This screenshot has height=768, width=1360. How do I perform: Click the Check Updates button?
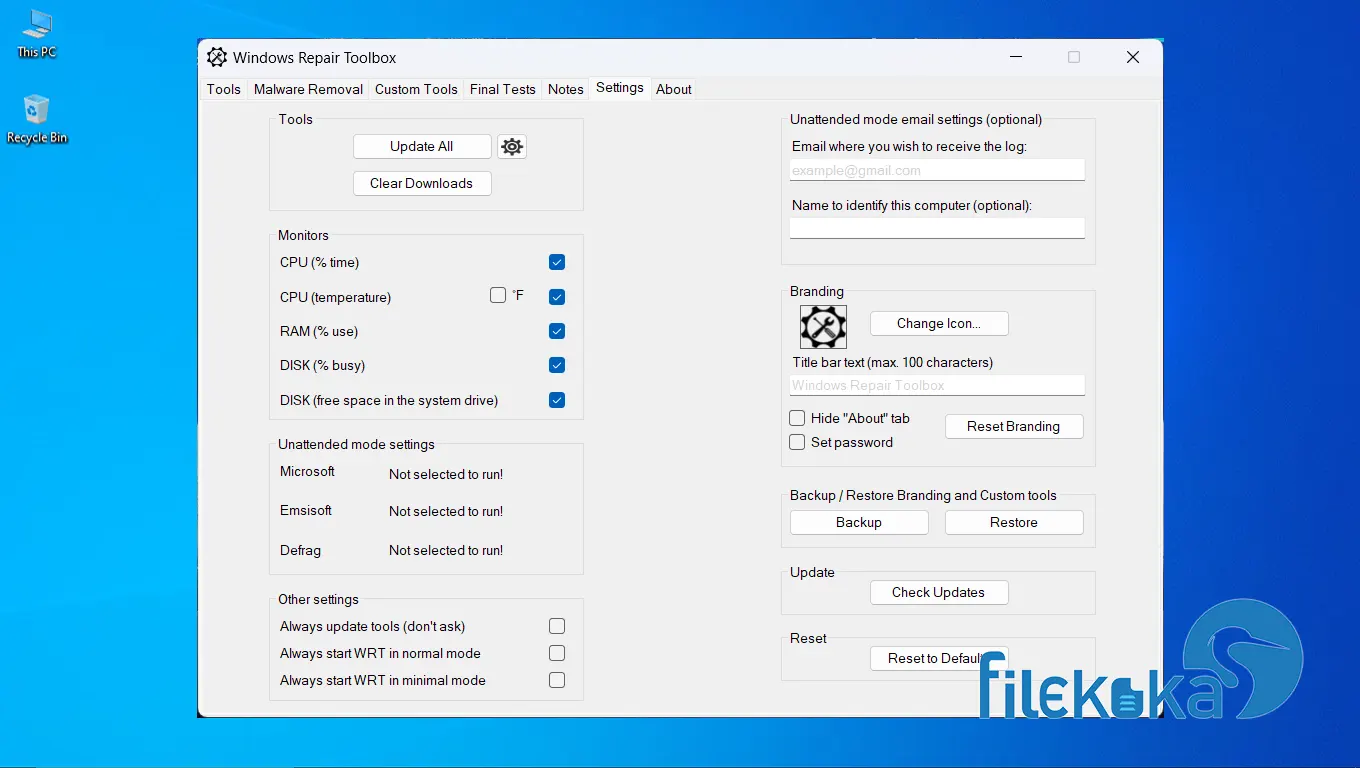(939, 592)
